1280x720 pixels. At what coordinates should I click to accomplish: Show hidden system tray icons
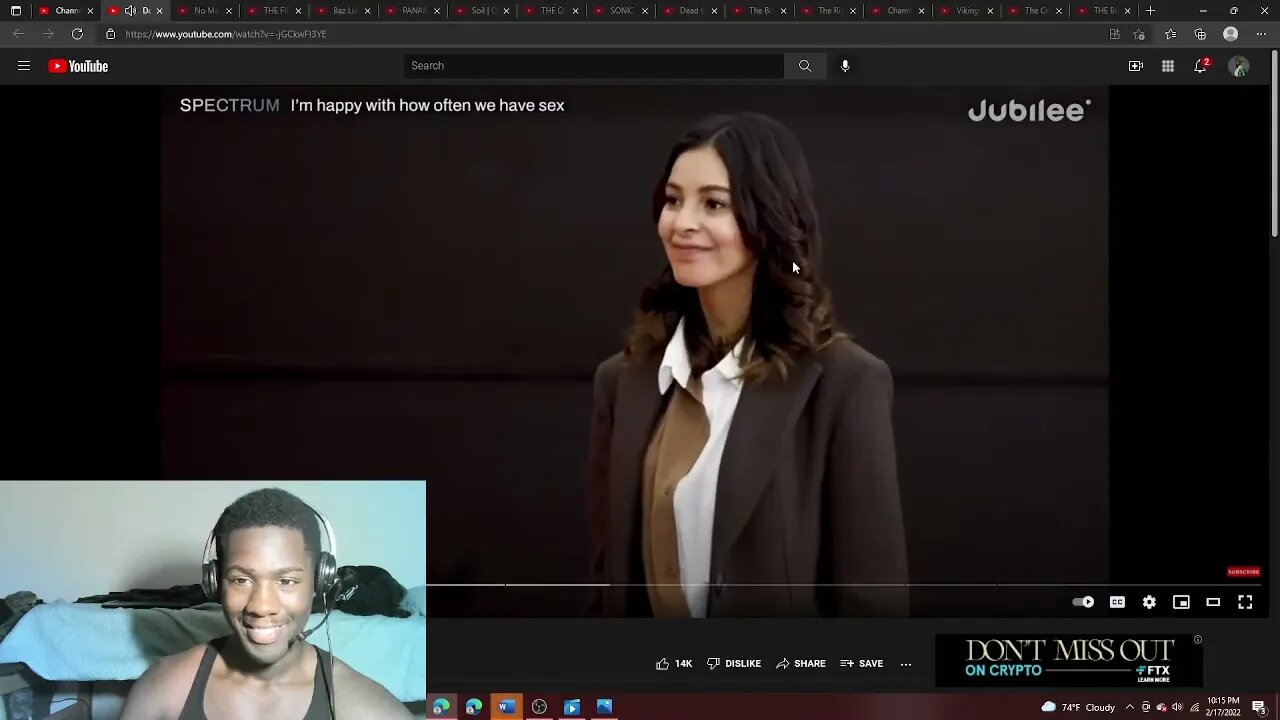[1130, 707]
